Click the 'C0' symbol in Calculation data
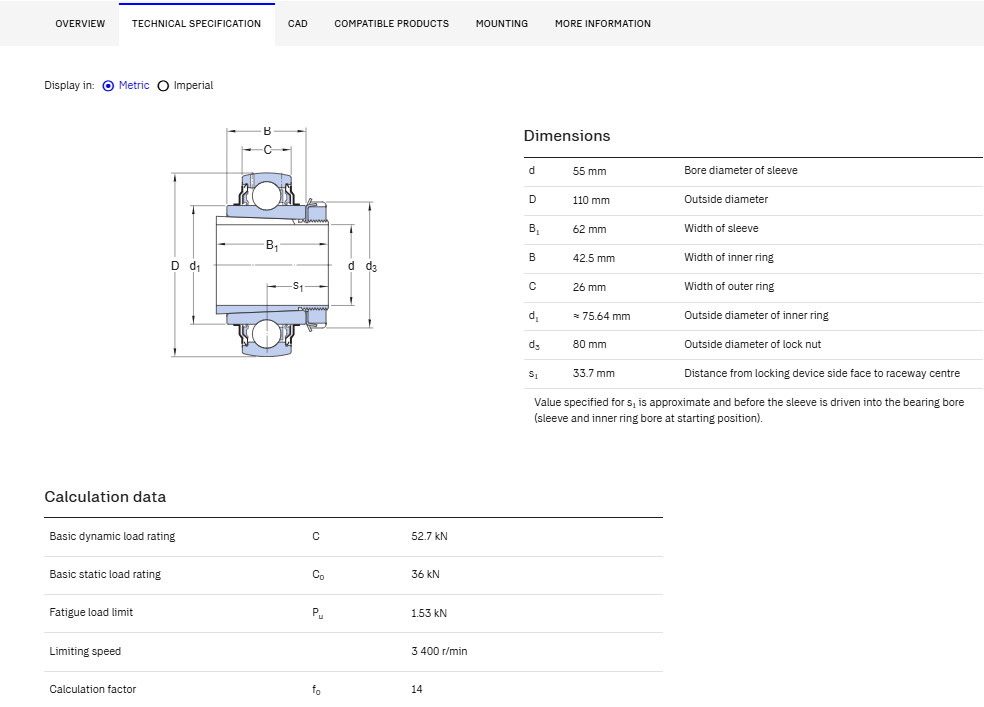This screenshot has width=984, height=707. [x=318, y=575]
